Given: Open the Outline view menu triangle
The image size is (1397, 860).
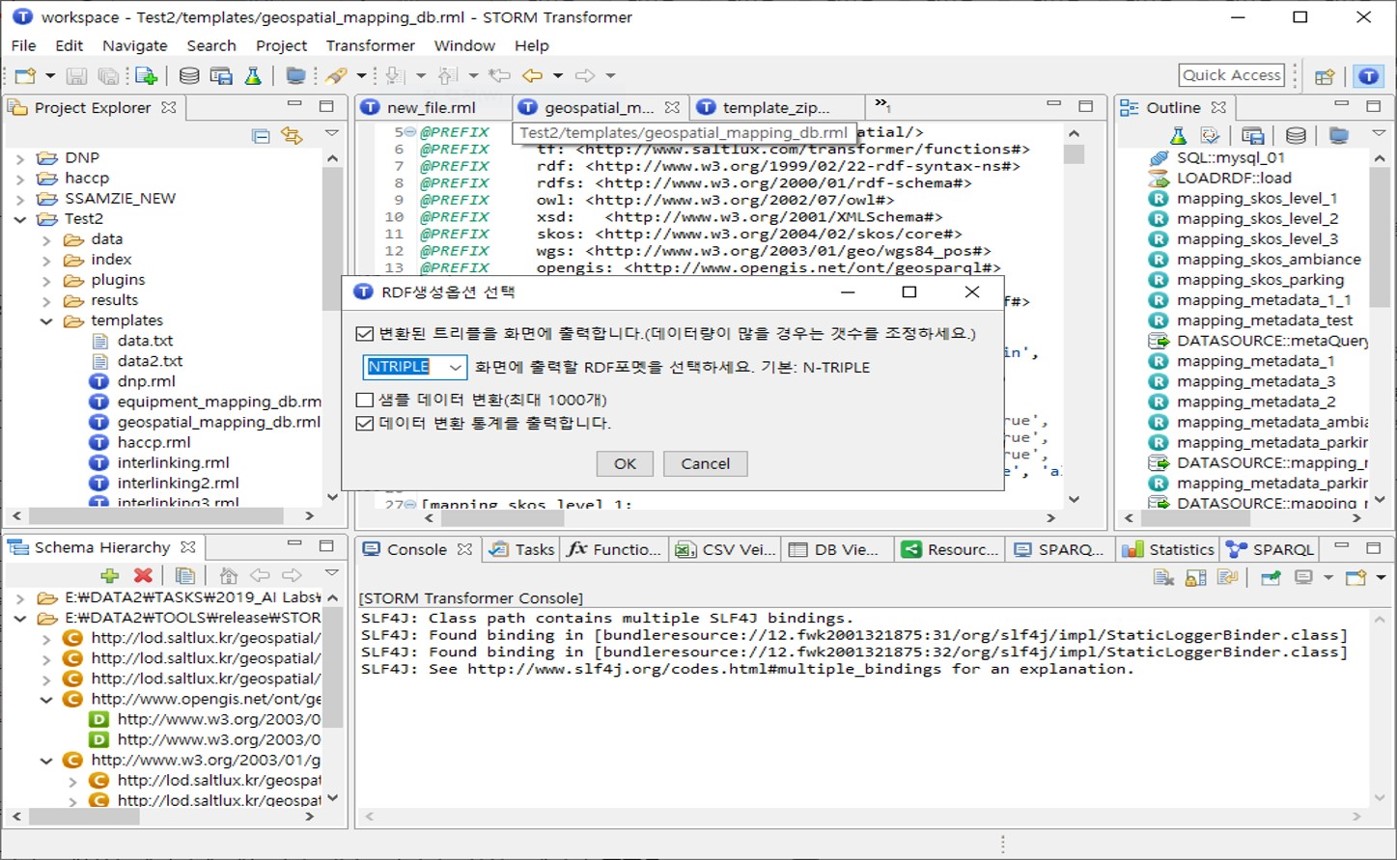Looking at the screenshot, I should coord(1381,134).
